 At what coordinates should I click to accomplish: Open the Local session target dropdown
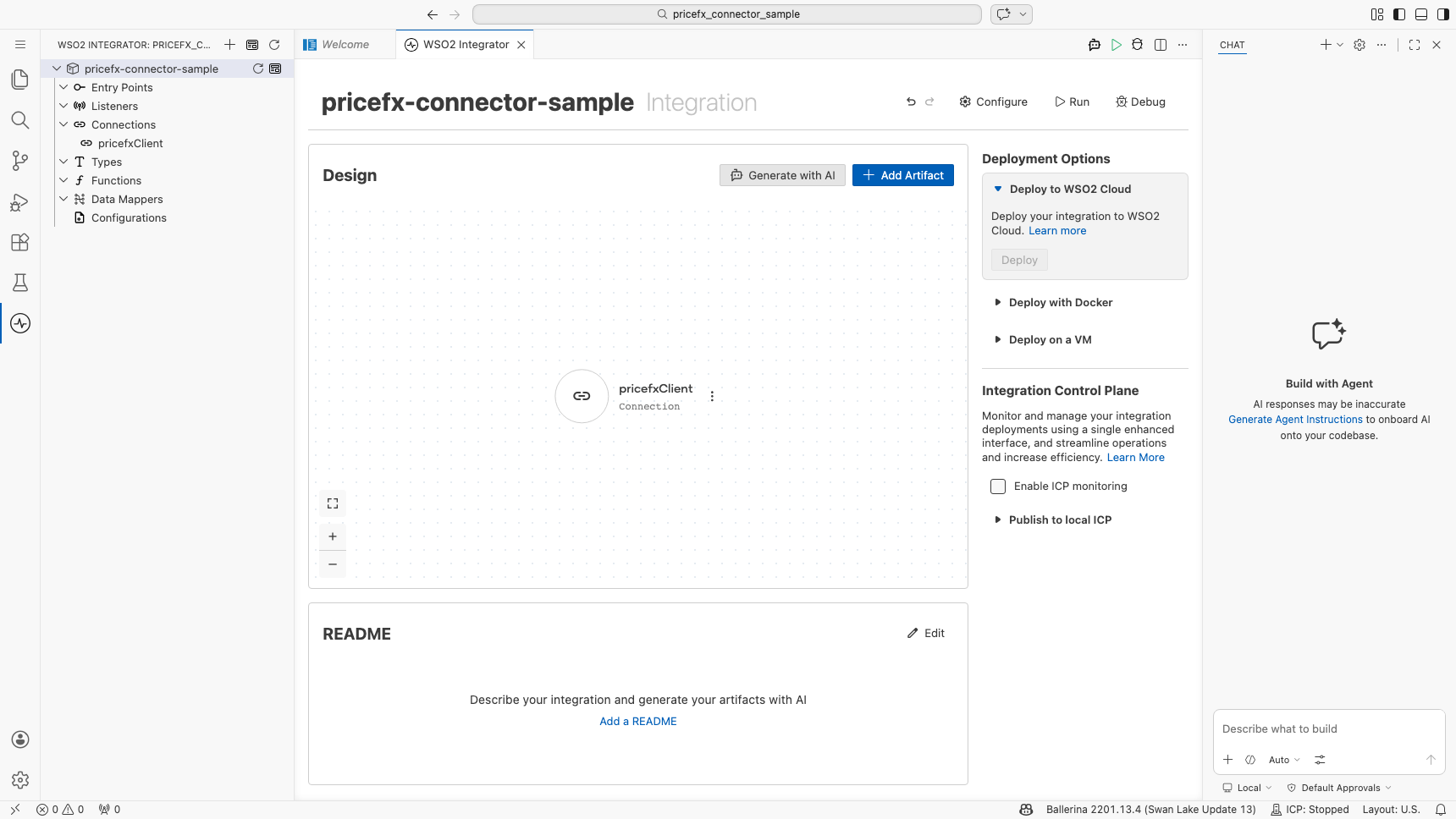(1247, 788)
